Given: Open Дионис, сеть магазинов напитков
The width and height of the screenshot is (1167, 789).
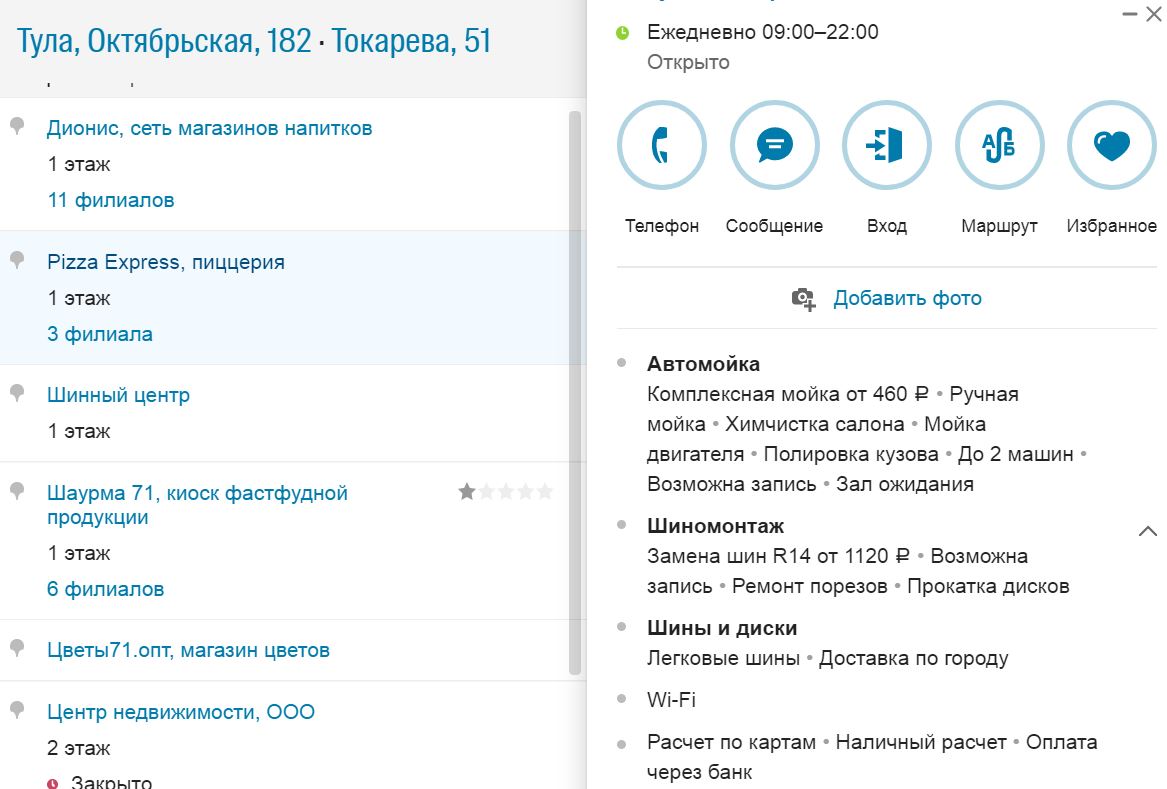Looking at the screenshot, I should 209,128.
